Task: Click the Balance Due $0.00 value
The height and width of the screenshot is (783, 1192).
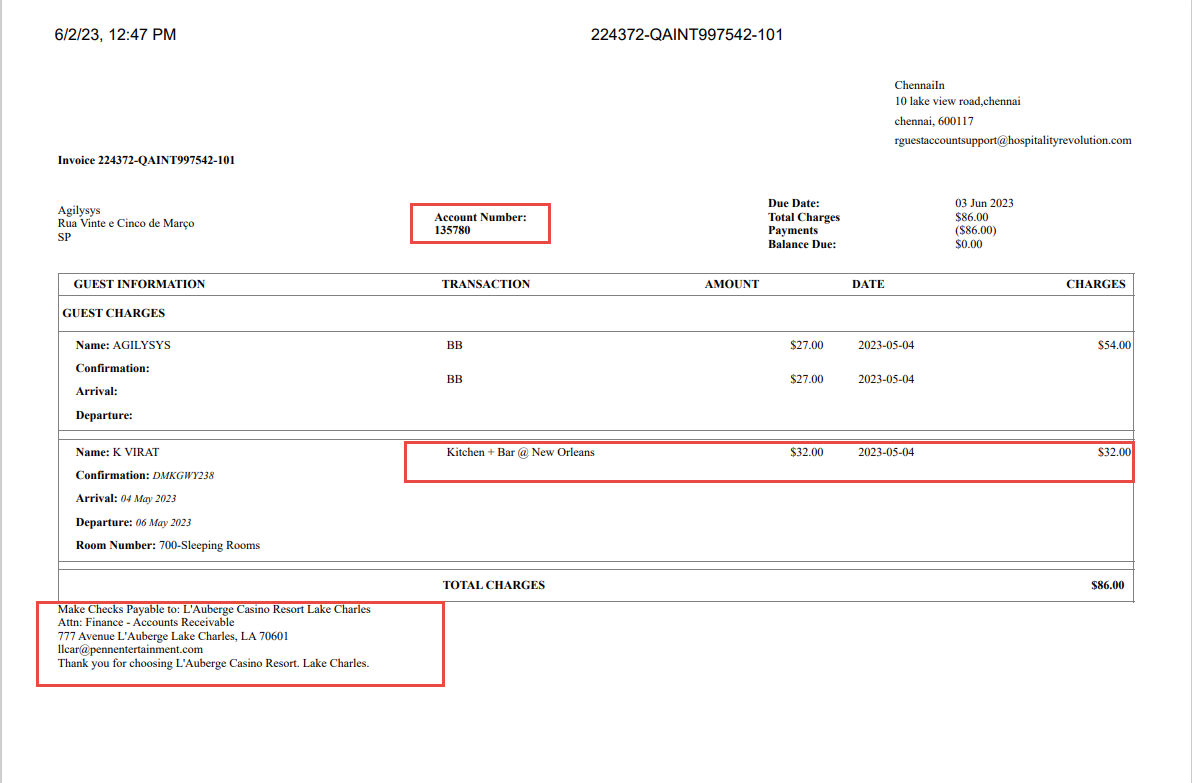Action: pos(968,243)
